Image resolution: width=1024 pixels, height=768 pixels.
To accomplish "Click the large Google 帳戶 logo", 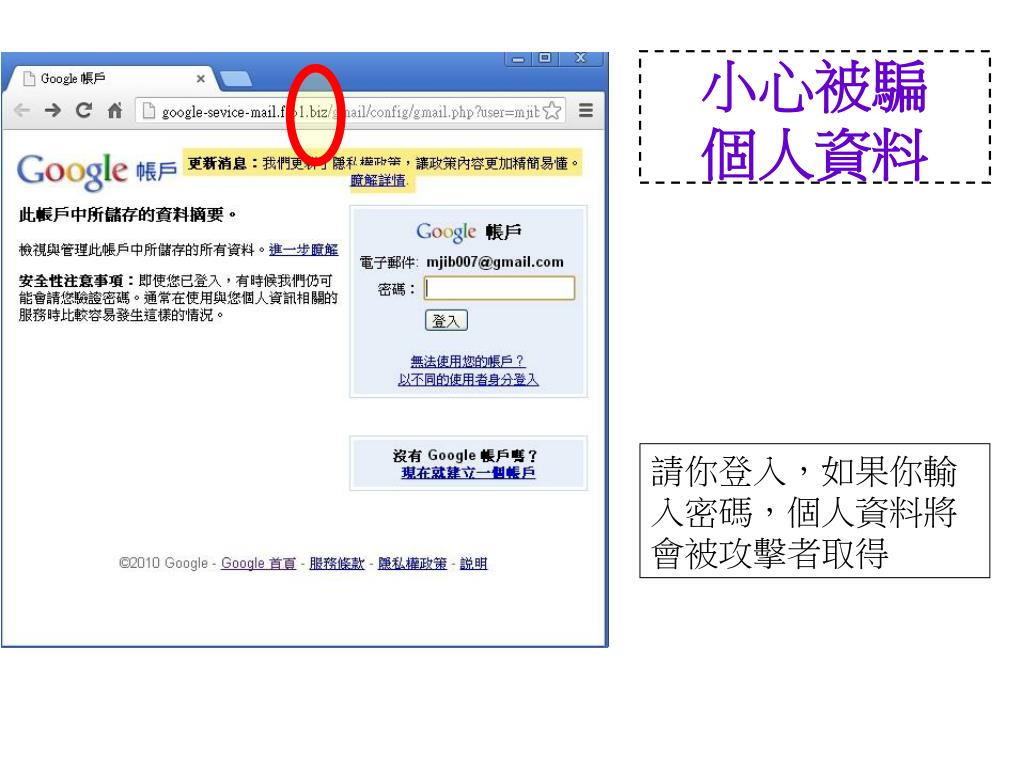I will [97, 172].
